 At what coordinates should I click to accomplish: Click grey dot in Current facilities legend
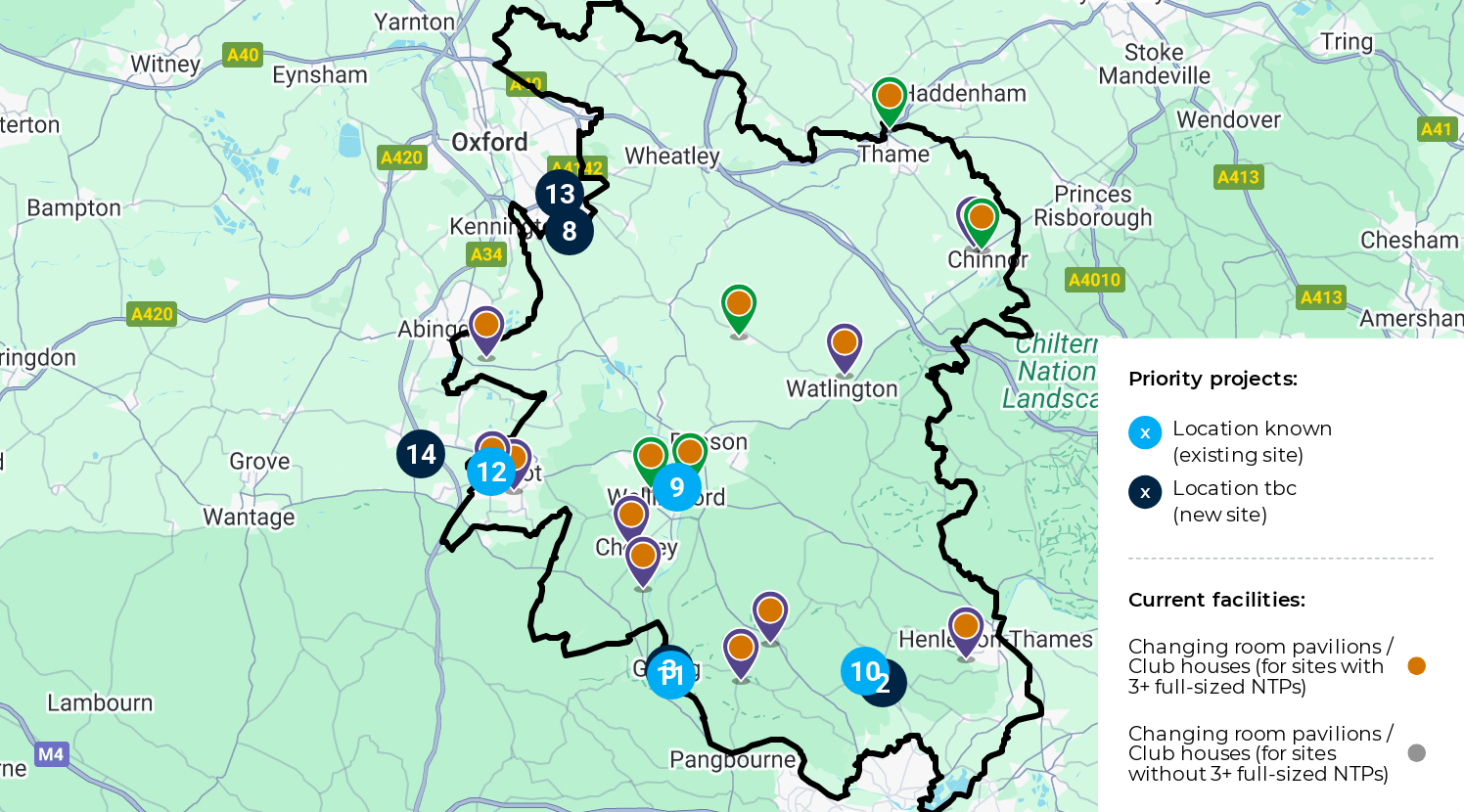point(1416,753)
